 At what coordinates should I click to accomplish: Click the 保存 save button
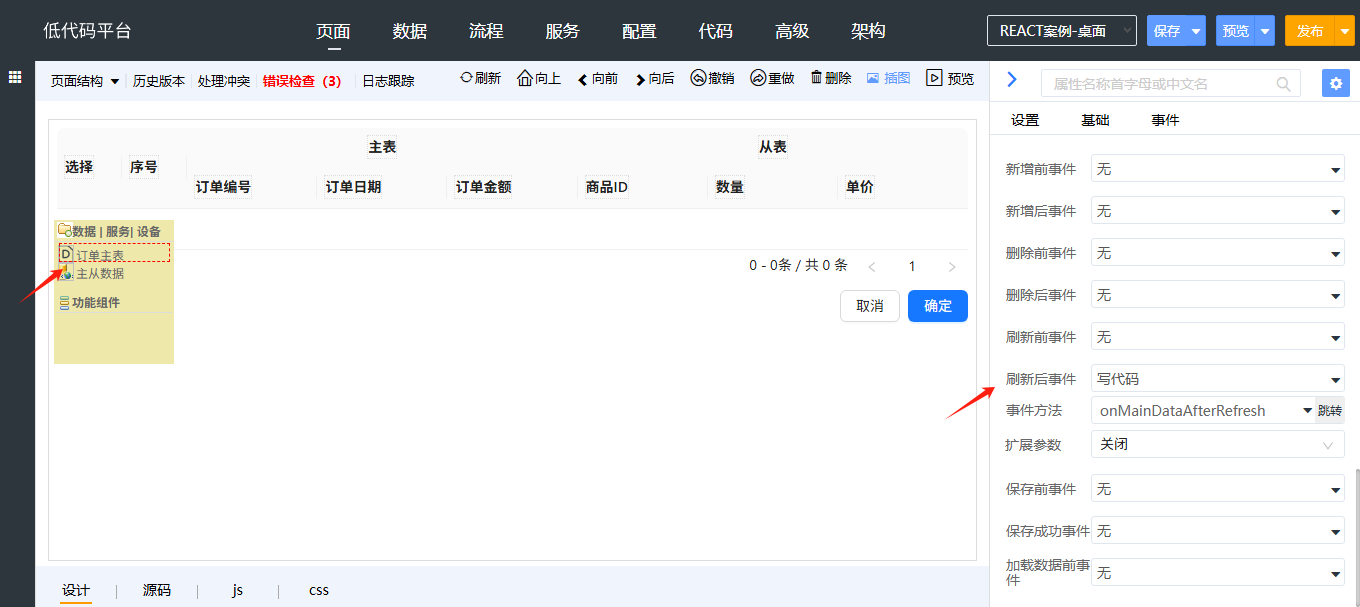click(1167, 31)
